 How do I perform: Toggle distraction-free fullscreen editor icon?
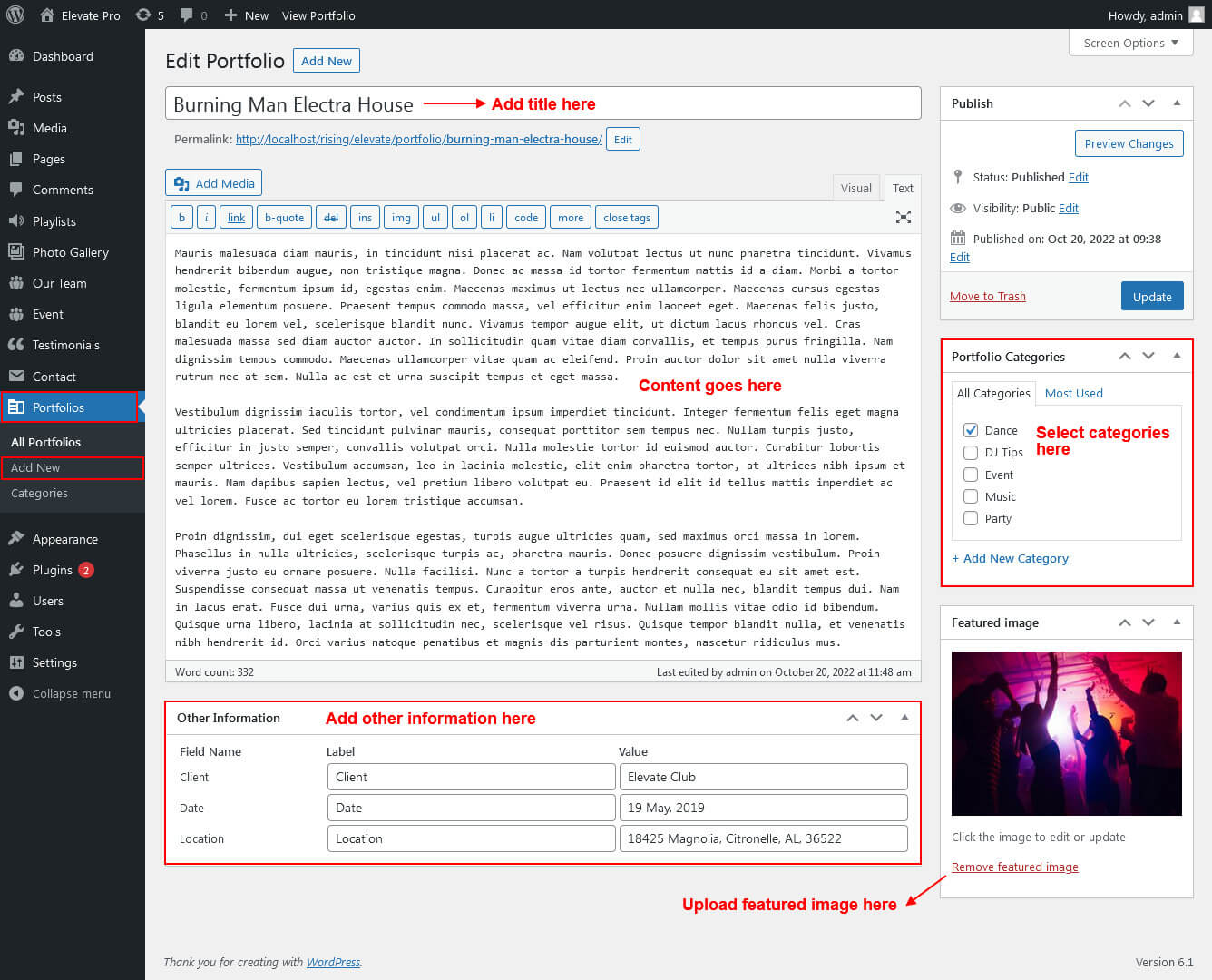point(903,217)
